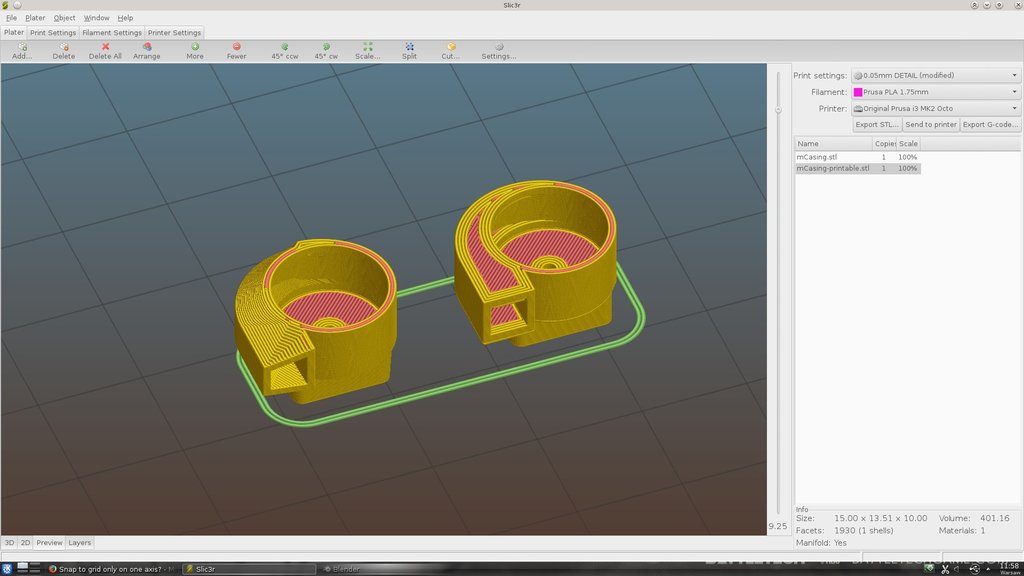The height and width of the screenshot is (576, 1024).
Task: Add a copy with More icon
Action: coord(195,47)
